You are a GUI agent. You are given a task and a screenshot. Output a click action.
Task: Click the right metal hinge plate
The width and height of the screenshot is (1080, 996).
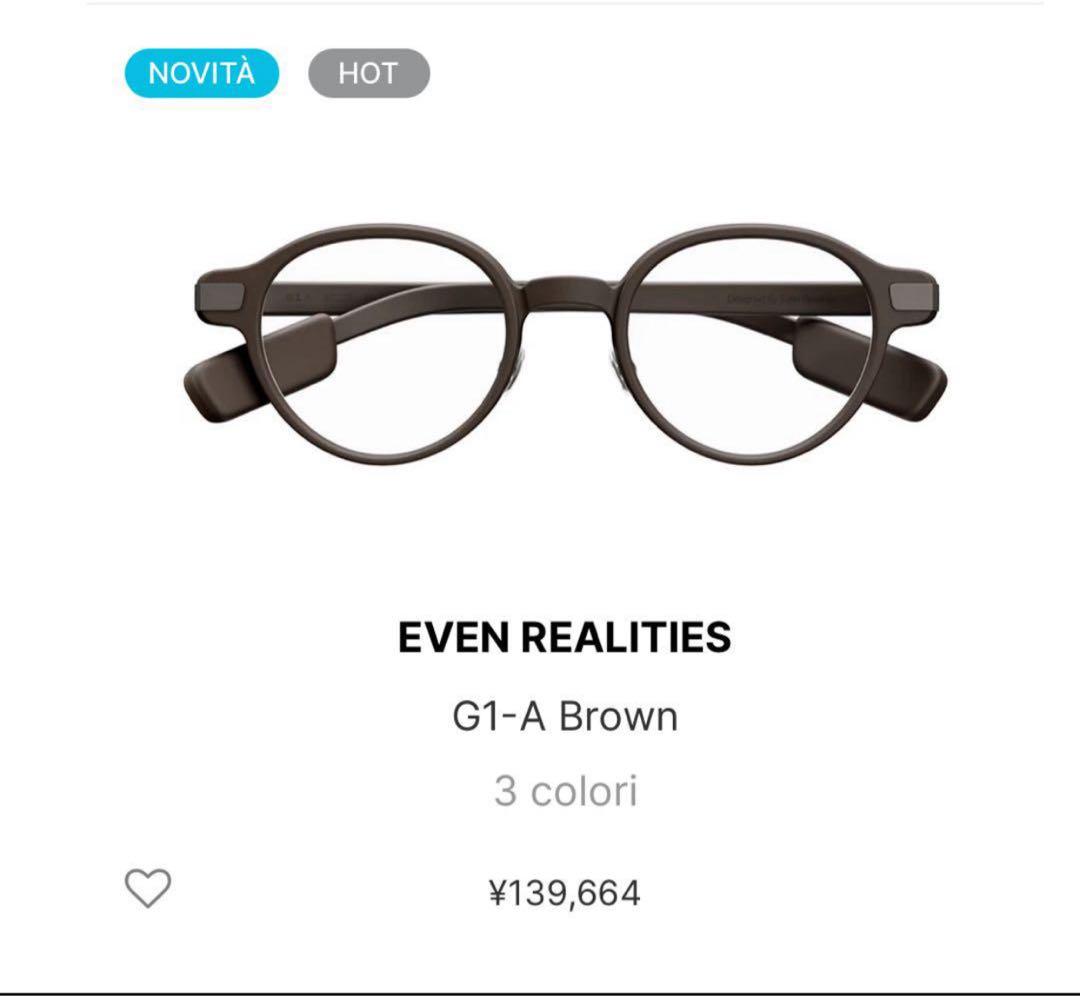pyautogui.click(x=914, y=295)
